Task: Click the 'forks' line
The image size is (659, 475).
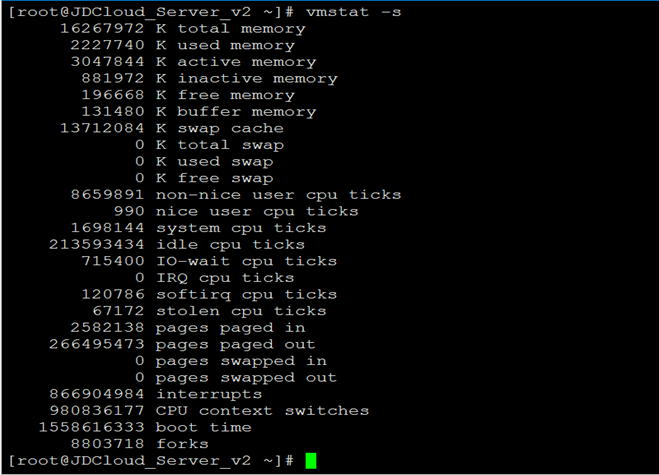Action: (182, 443)
